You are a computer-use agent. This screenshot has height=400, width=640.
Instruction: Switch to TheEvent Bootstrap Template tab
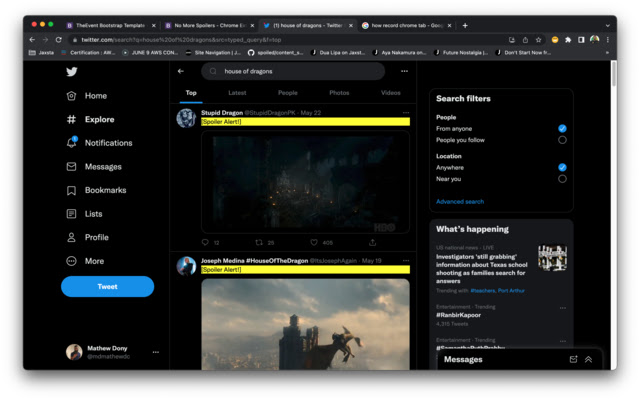pyautogui.click(x=110, y=25)
